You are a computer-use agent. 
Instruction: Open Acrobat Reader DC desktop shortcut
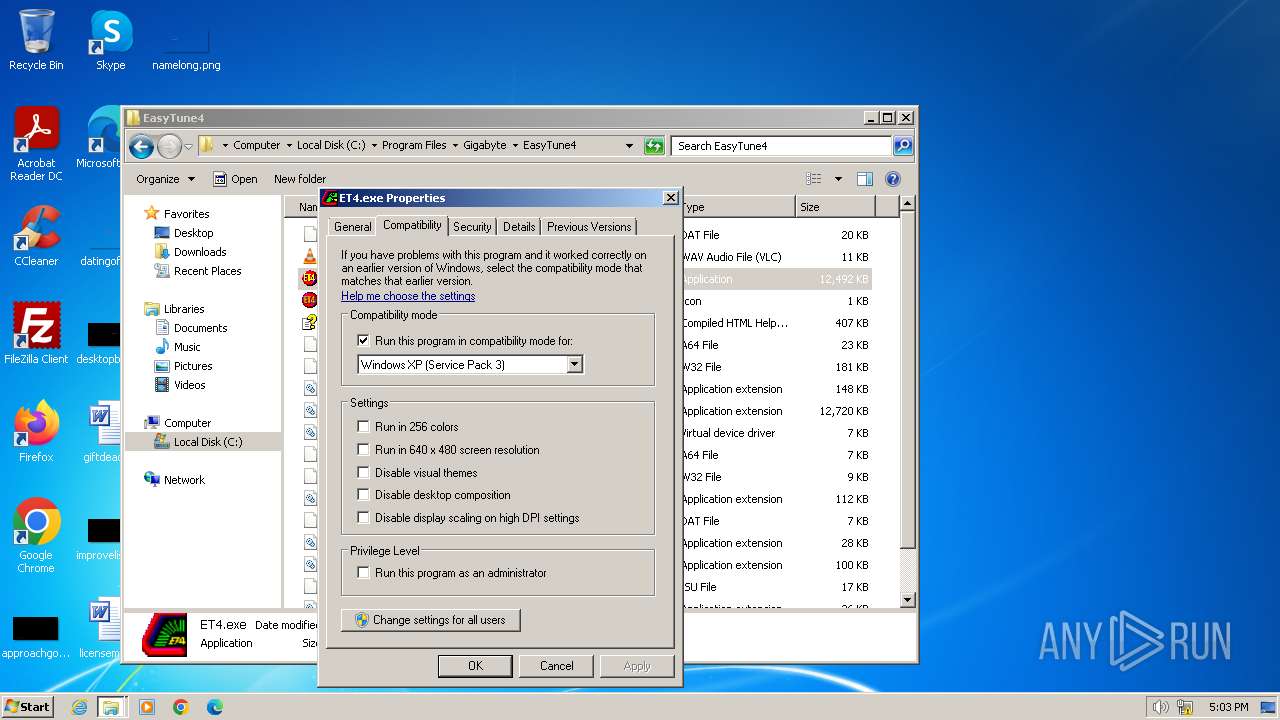click(x=36, y=144)
